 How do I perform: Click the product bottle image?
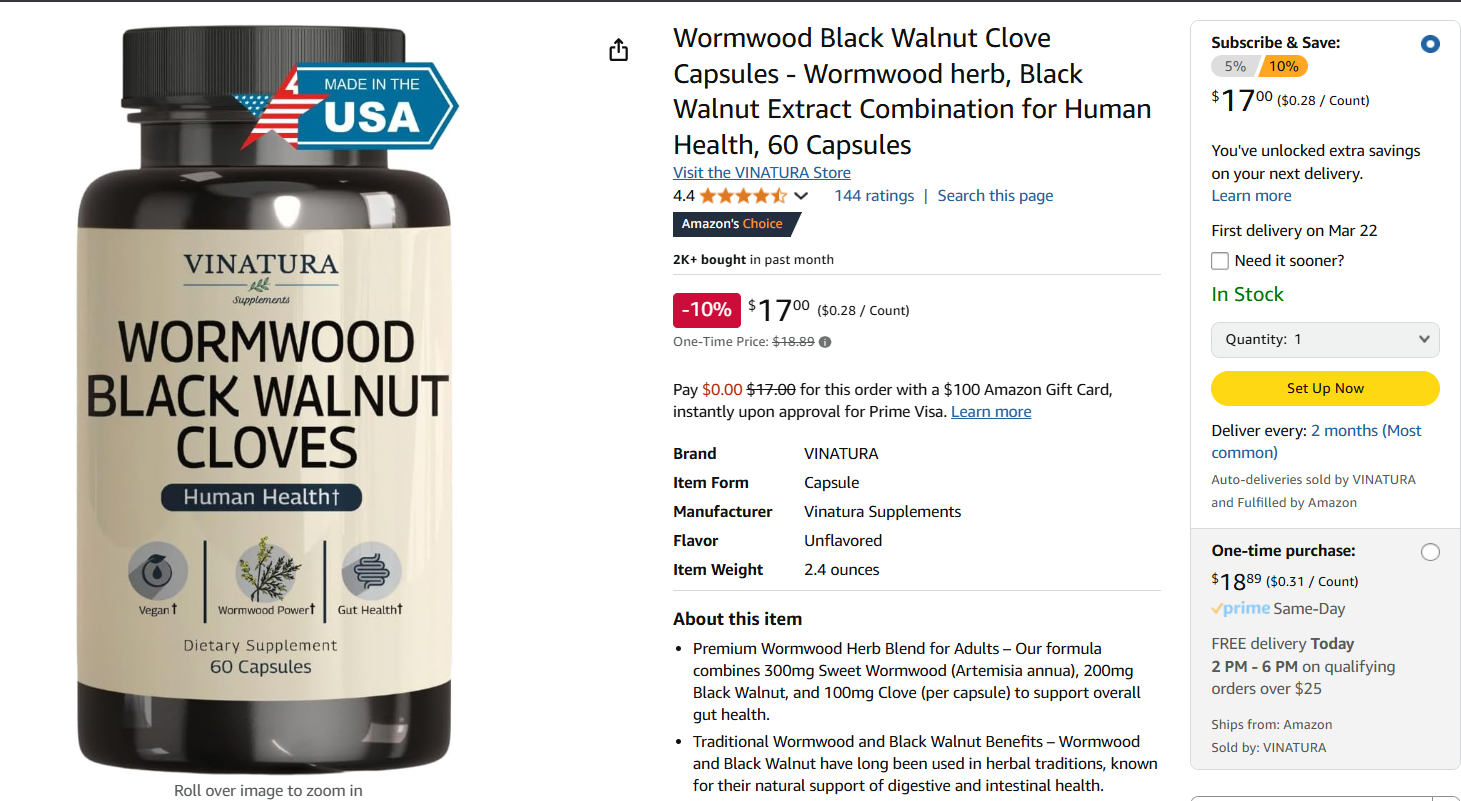[265, 400]
